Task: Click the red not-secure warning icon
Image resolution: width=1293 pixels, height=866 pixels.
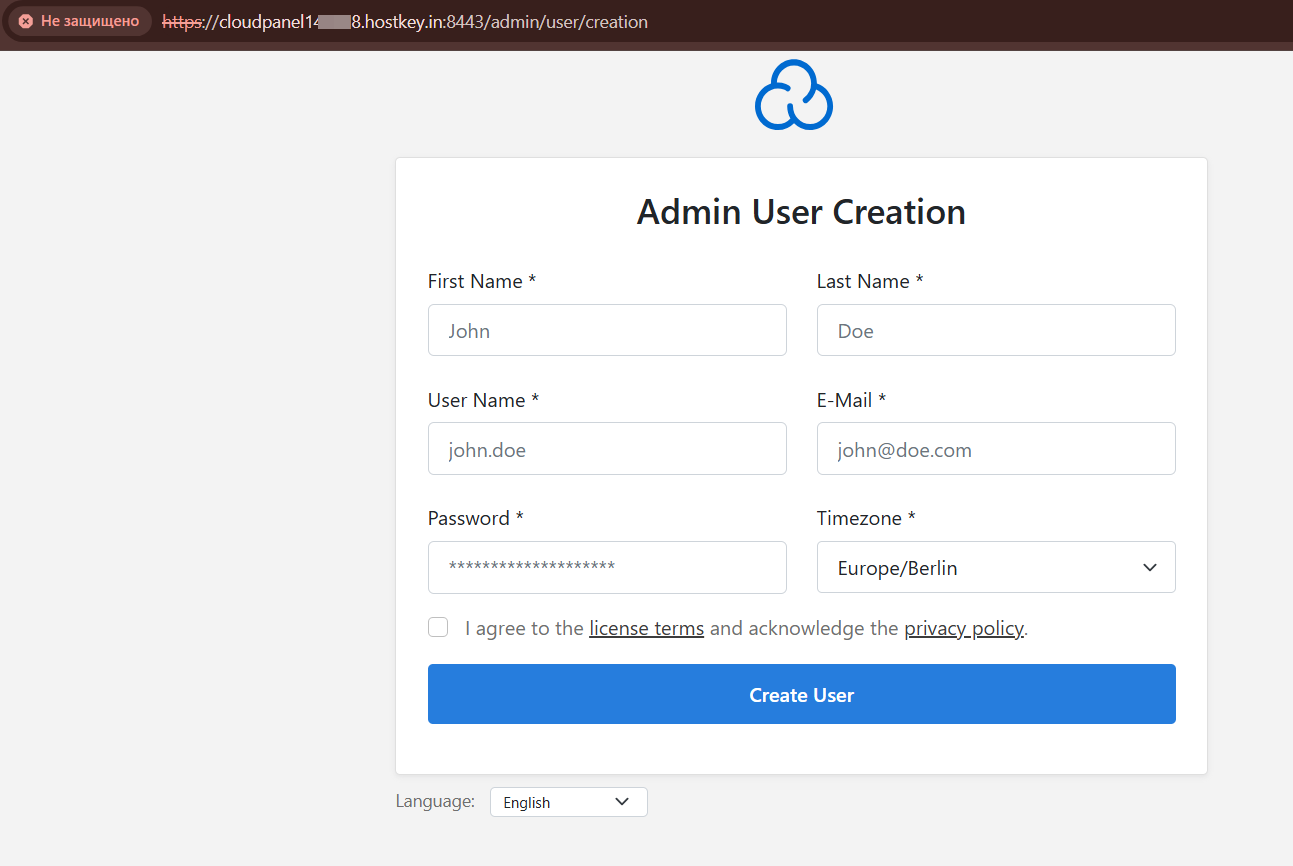Action: (26, 21)
